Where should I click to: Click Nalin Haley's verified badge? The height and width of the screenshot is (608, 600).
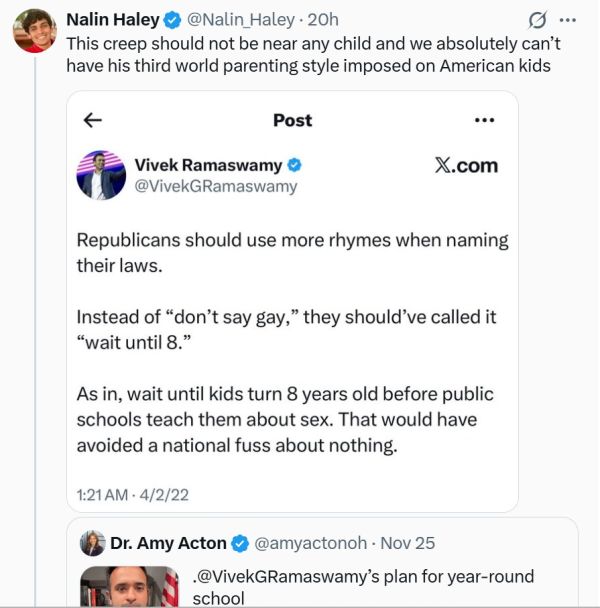pyautogui.click(x=171, y=19)
